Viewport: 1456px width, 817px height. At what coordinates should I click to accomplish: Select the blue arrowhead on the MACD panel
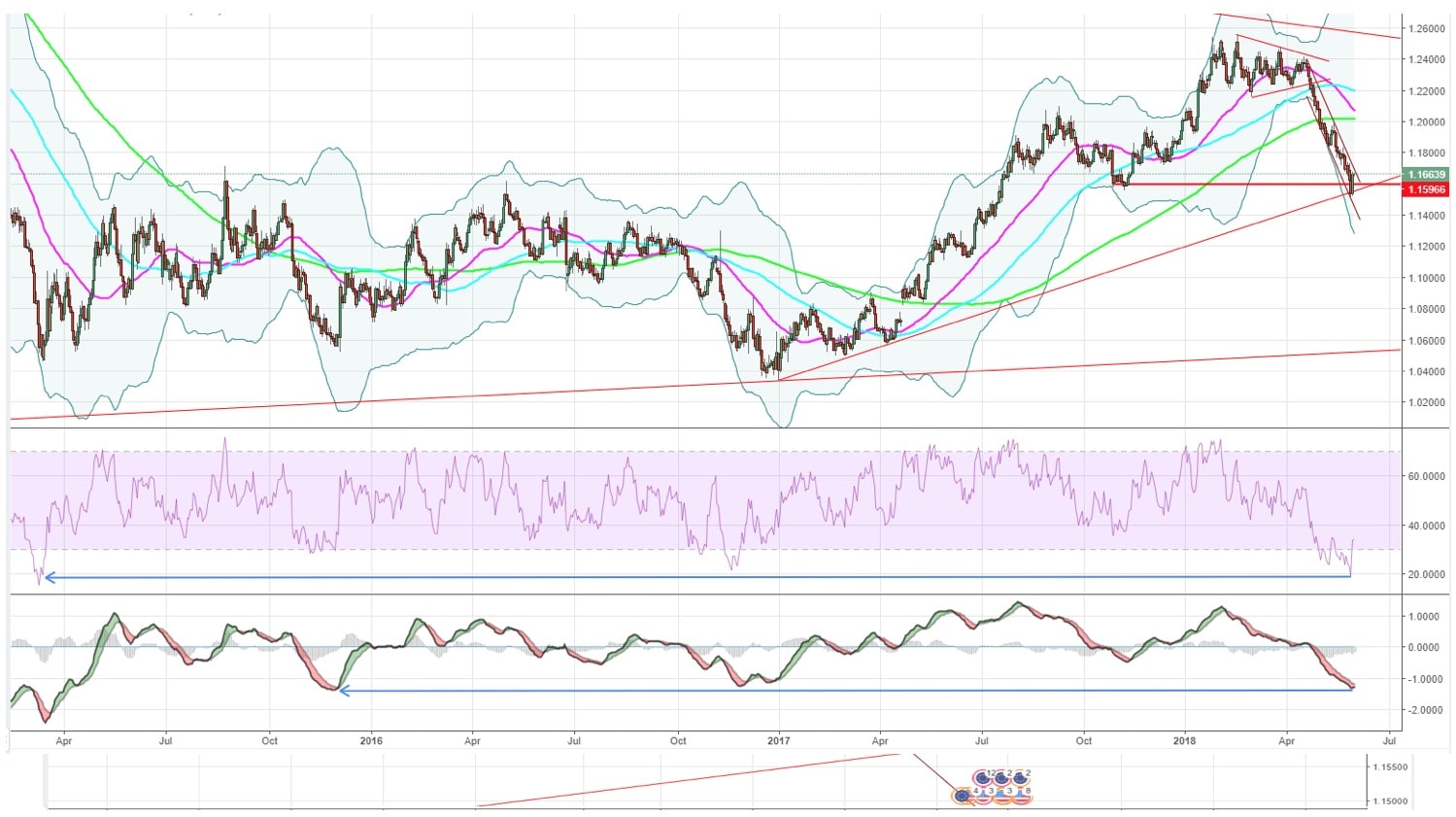(343, 691)
